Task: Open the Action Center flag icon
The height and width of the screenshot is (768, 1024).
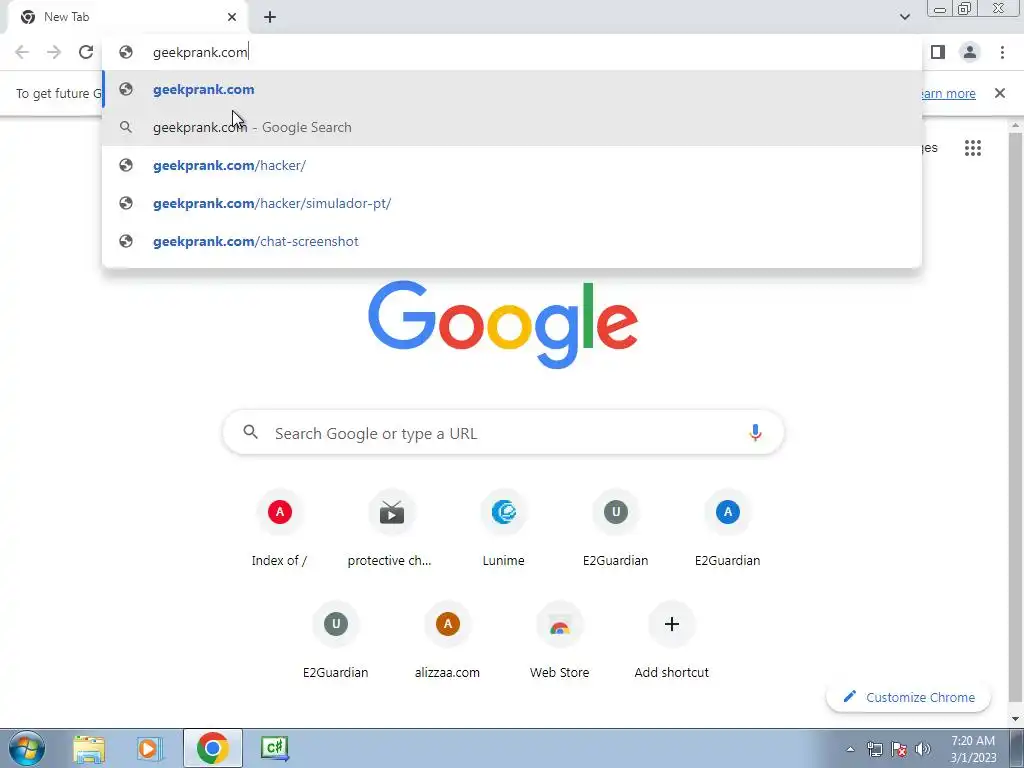Action: pyautogui.click(x=899, y=749)
